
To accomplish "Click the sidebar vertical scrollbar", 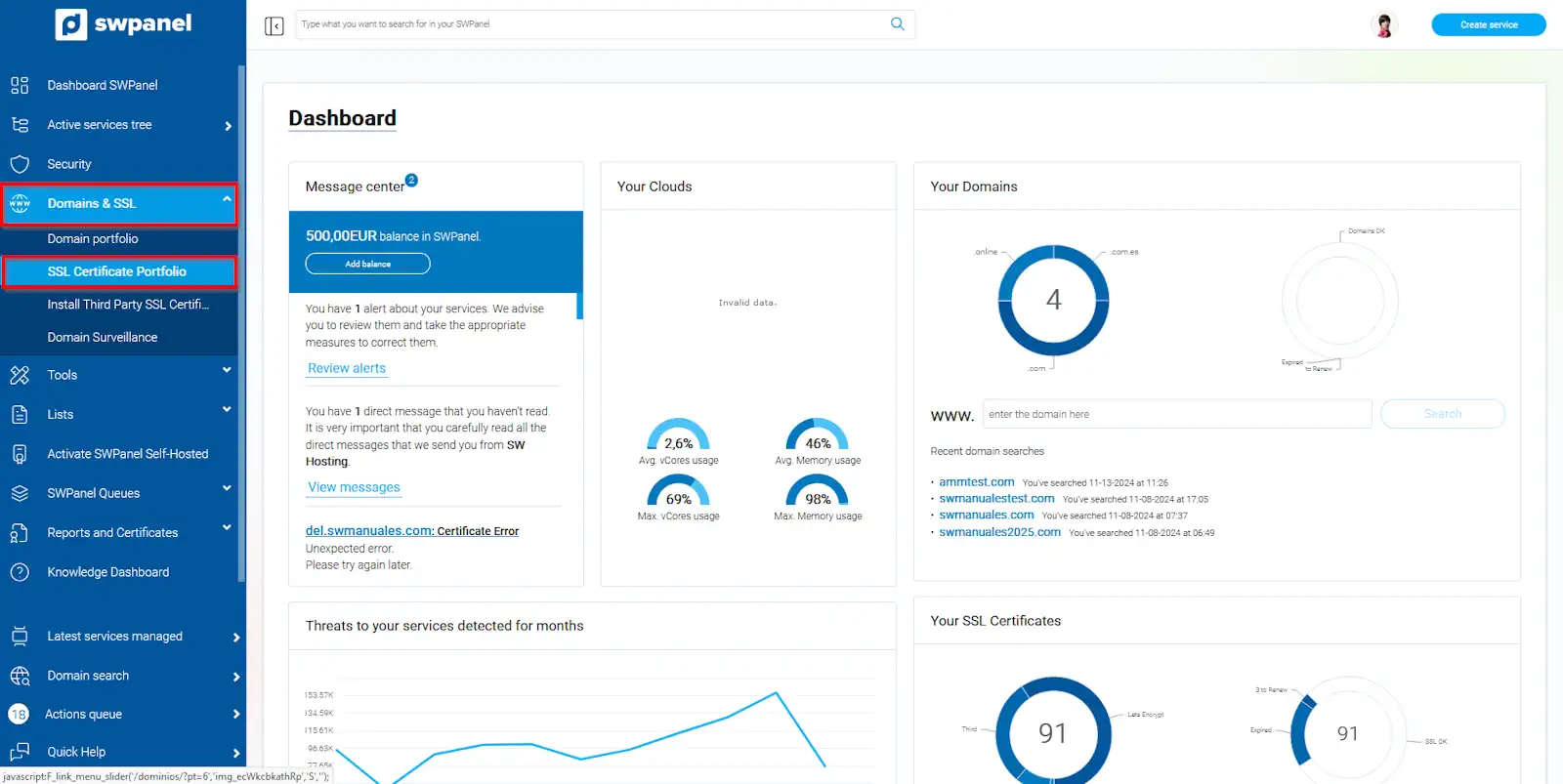I will tap(241, 322).
